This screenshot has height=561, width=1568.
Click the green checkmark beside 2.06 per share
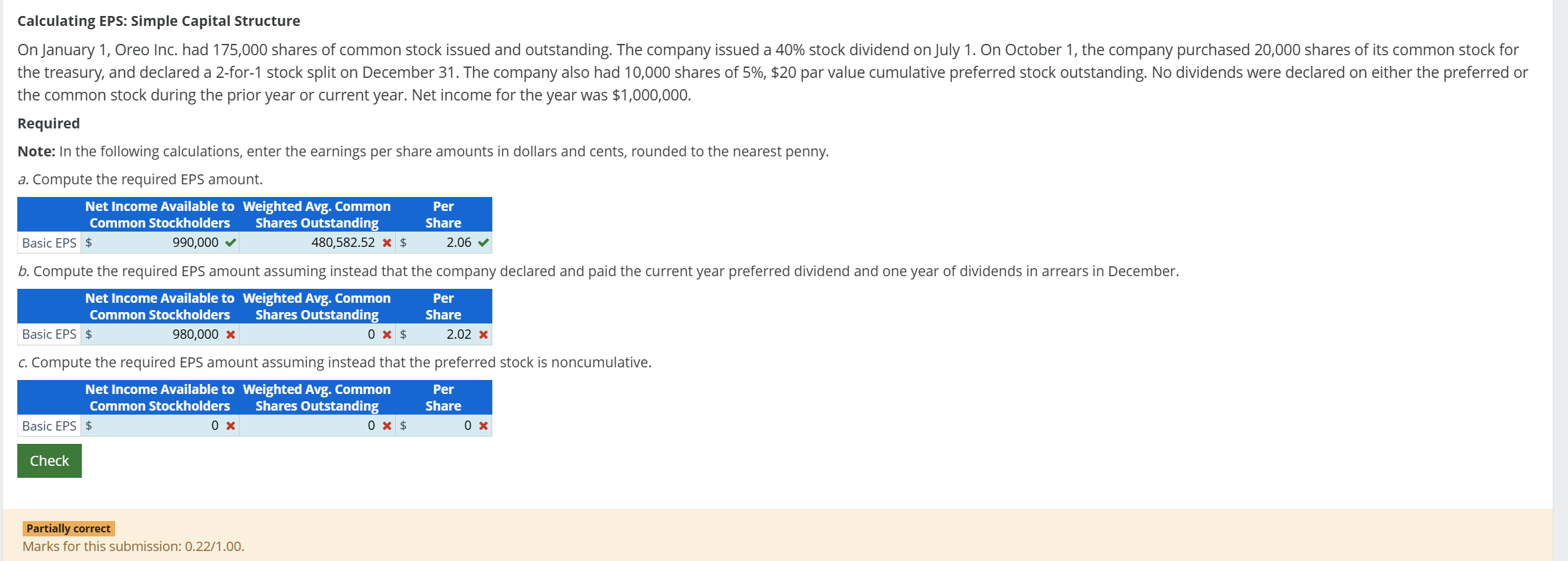tap(483, 242)
